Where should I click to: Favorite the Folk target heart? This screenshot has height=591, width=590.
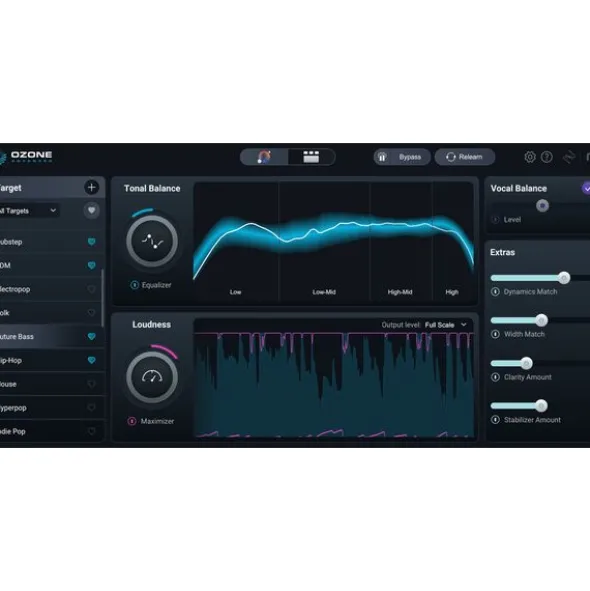(92, 312)
